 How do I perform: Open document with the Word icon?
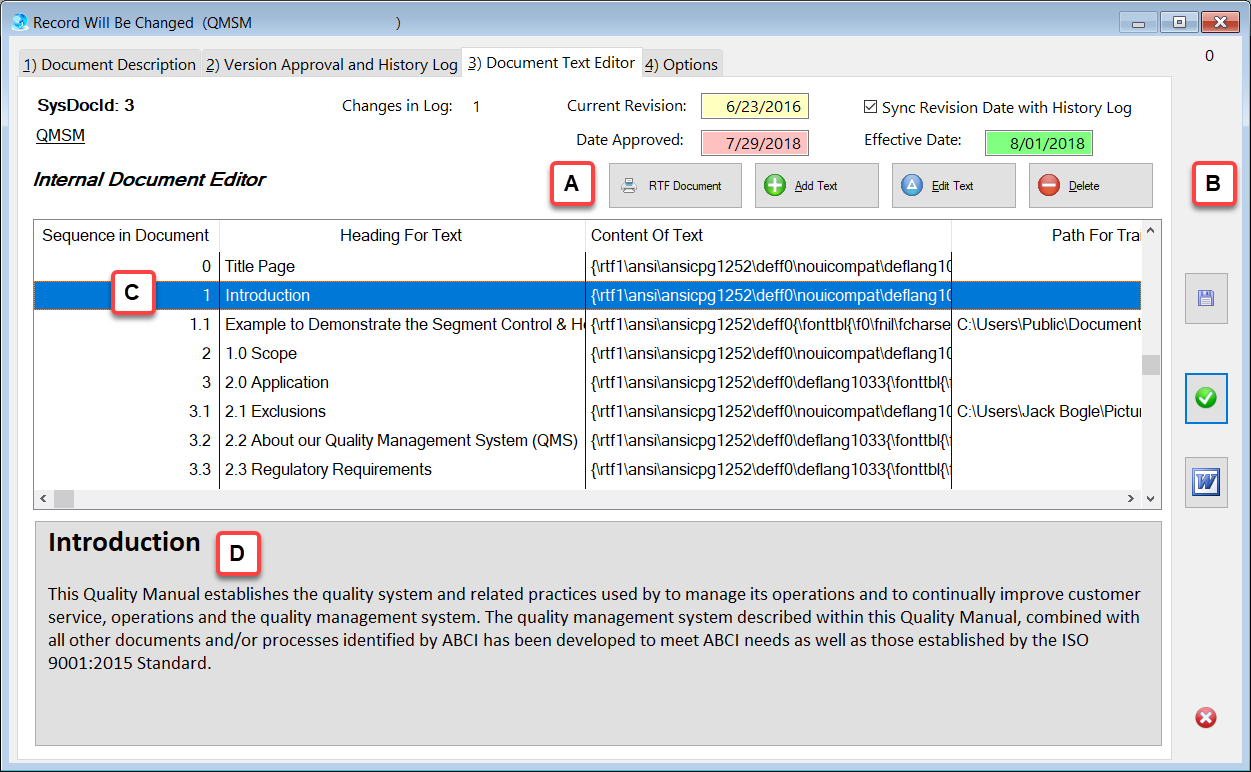pos(1206,483)
